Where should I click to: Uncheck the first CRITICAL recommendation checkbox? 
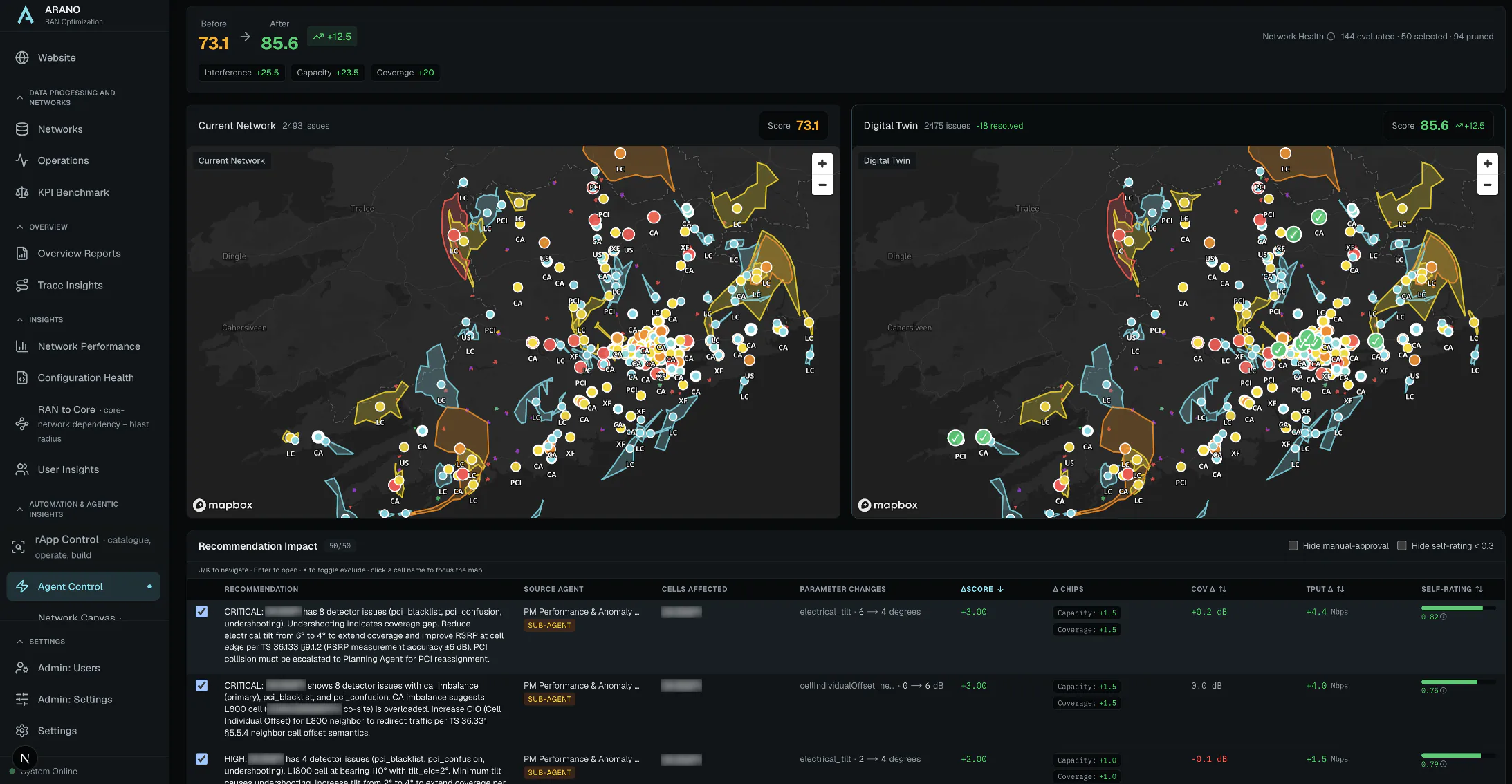(x=201, y=612)
